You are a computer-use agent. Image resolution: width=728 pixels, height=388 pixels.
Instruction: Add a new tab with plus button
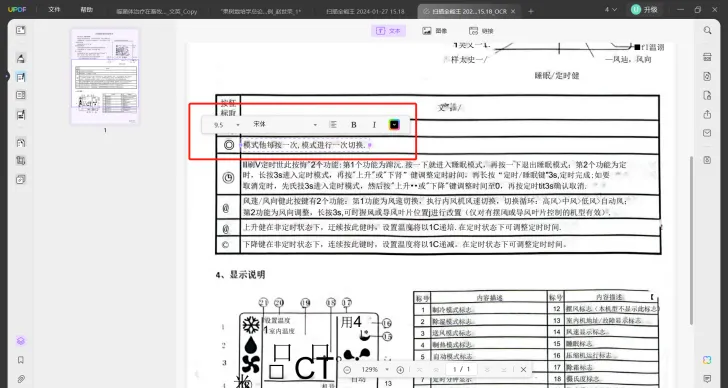531,11
